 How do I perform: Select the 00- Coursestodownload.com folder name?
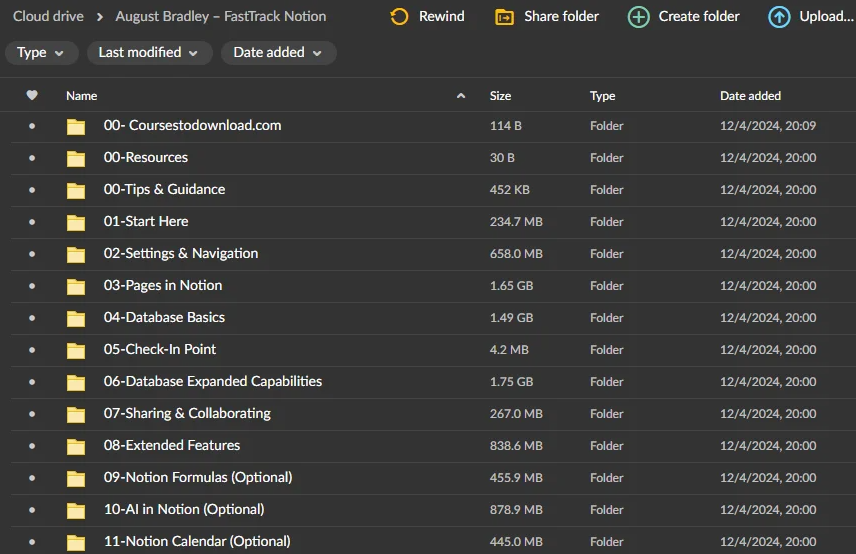coord(192,125)
